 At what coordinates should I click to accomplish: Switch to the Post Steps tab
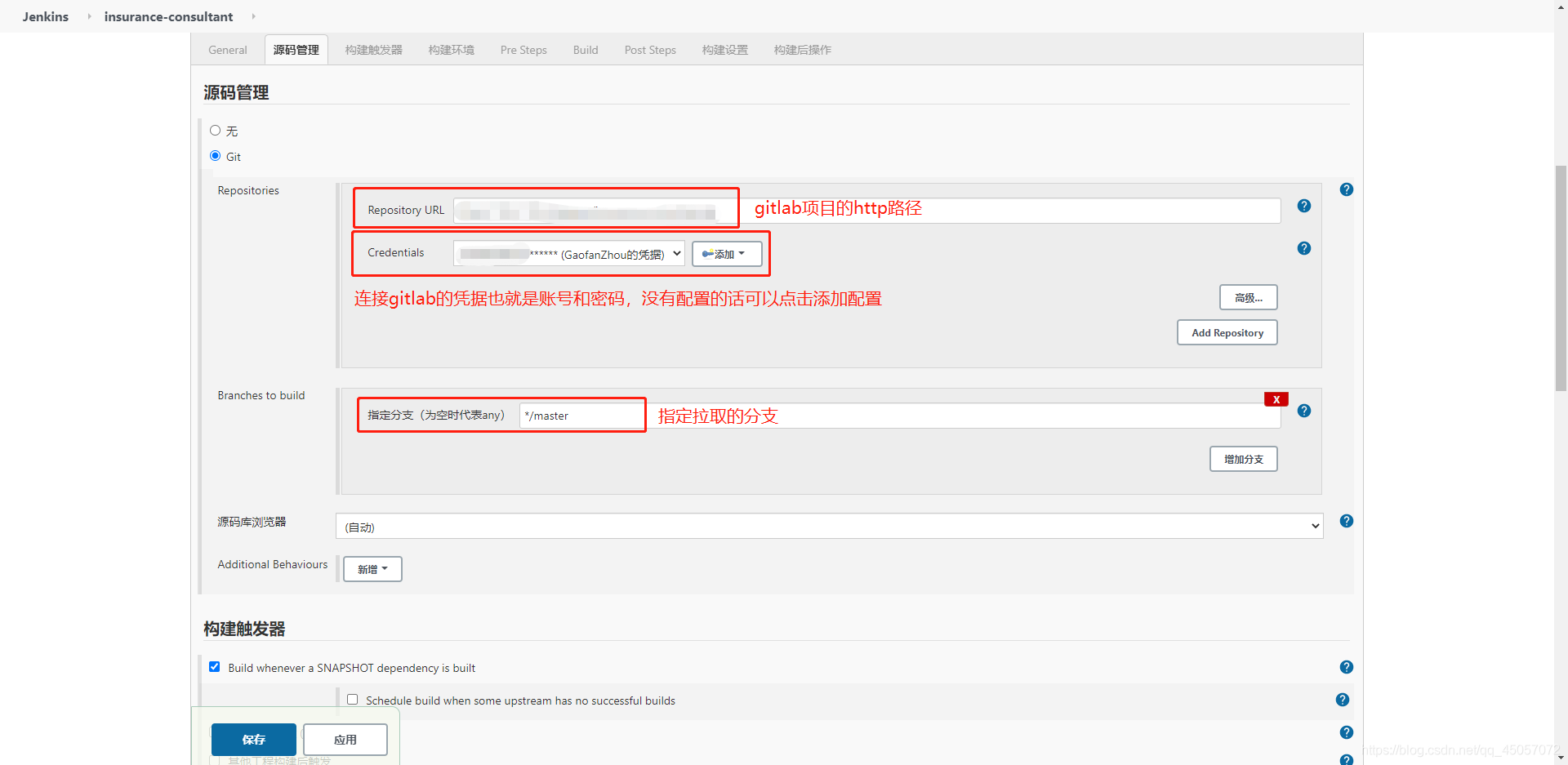click(650, 50)
